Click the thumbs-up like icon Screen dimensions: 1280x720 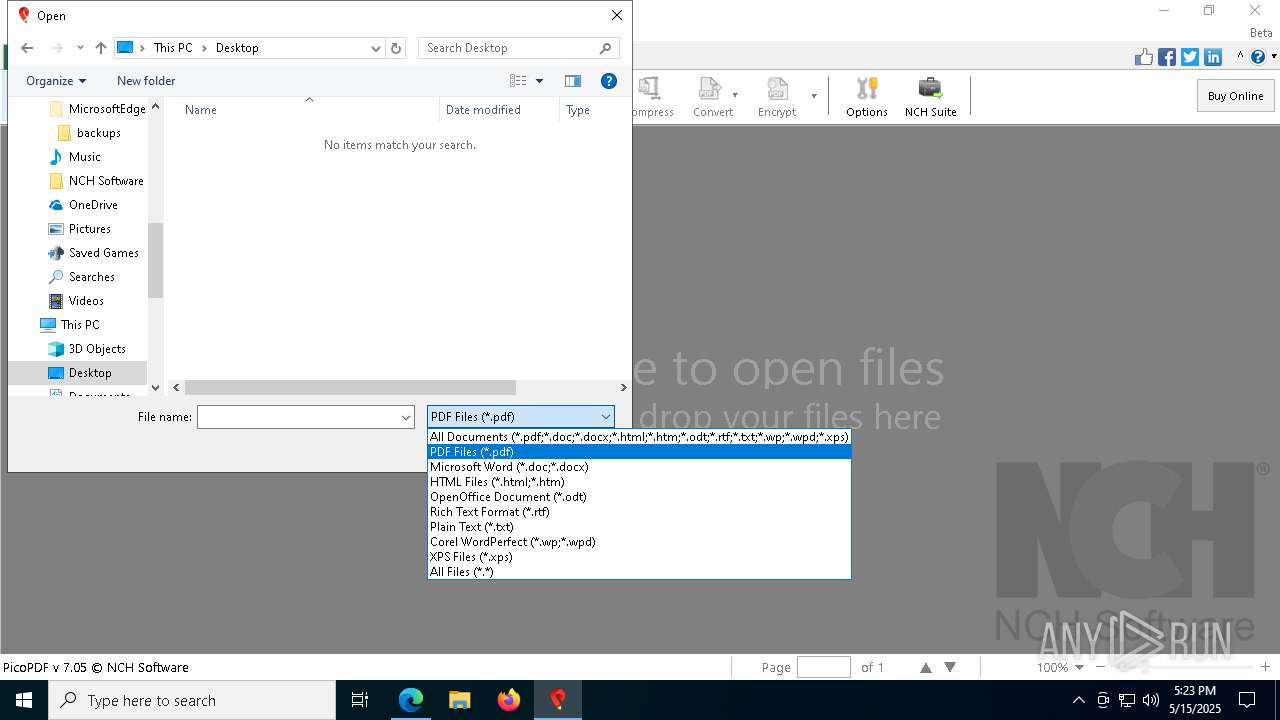(1144, 57)
